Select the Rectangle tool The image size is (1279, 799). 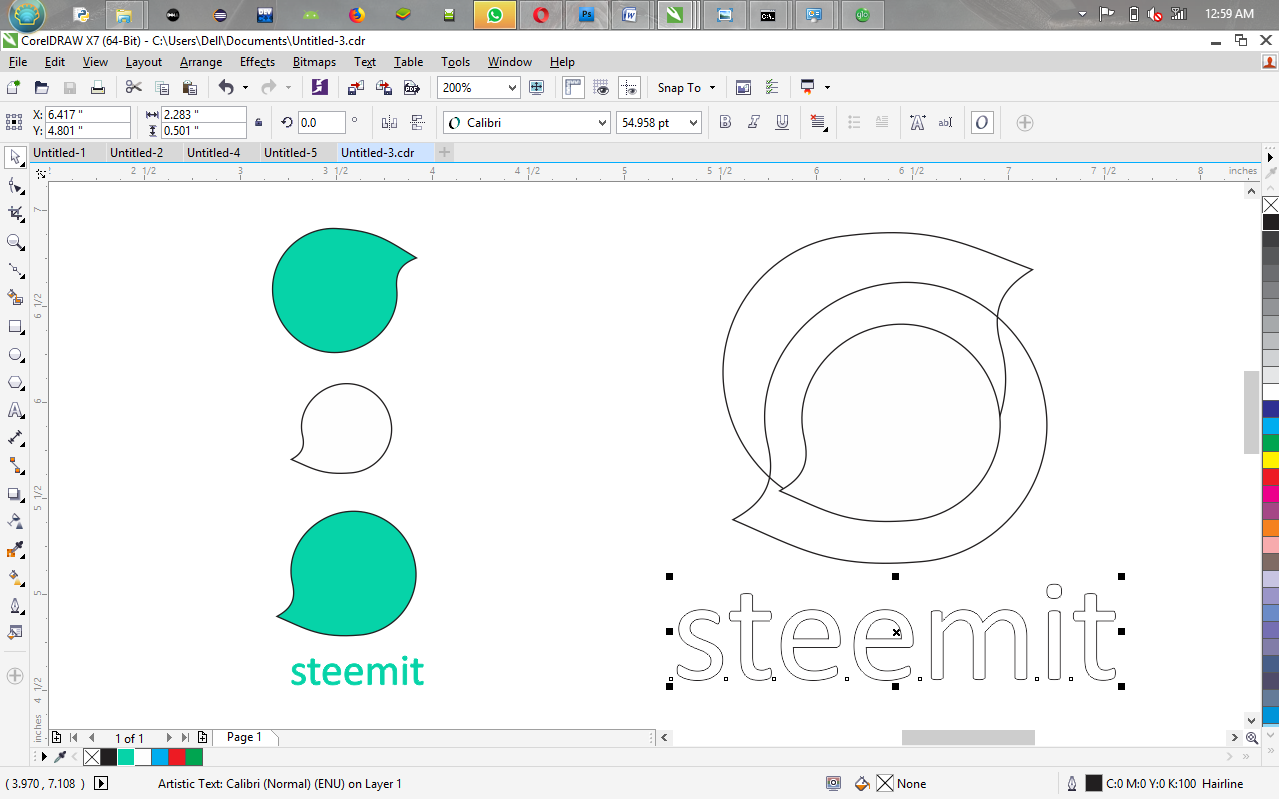pos(15,327)
